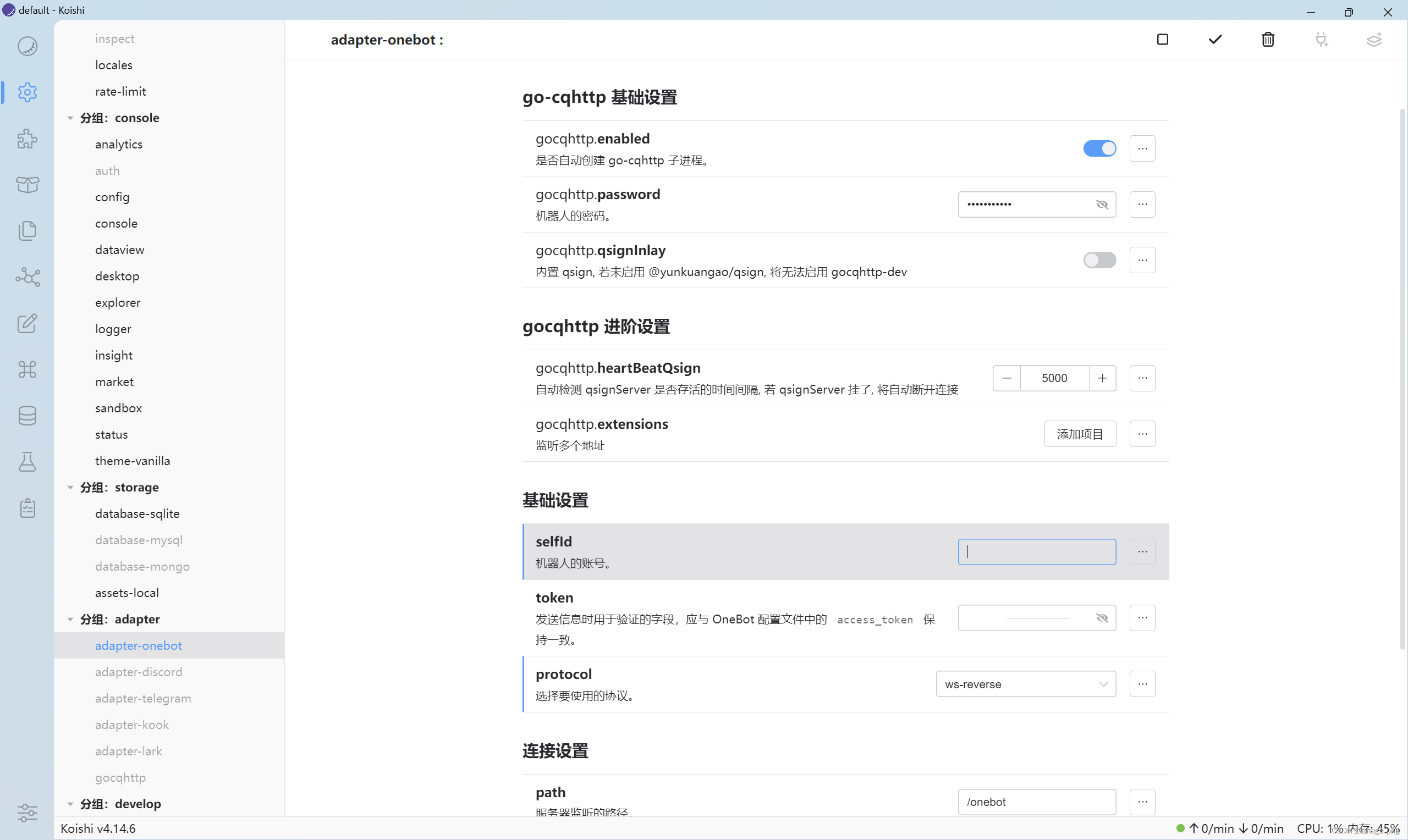The width and height of the screenshot is (1408, 840).
Task: Open the dependency graph icon in sidebar
Action: [27, 277]
